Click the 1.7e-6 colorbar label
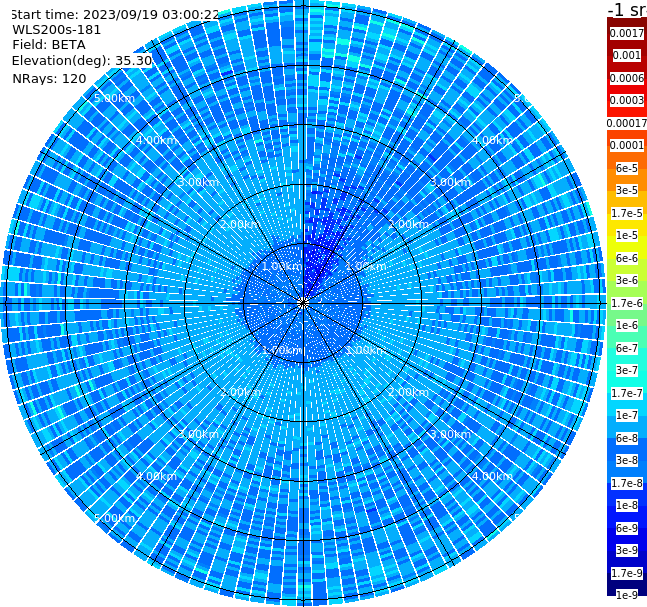647x607 pixels. pos(627,303)
